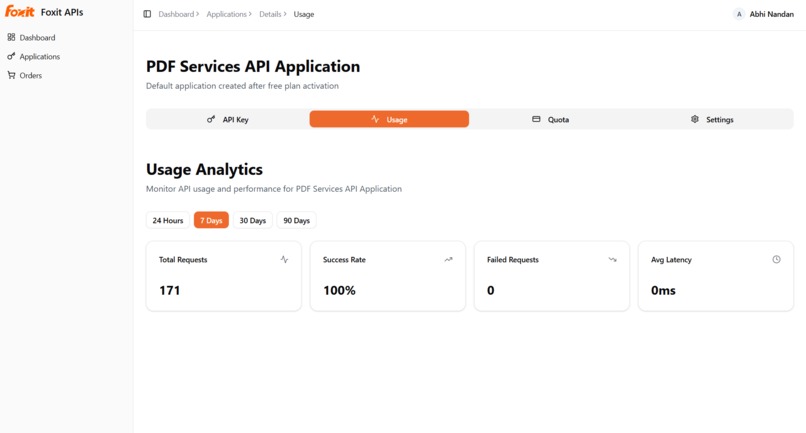Click the Dashboard grid icon in sidebar
The height and width of the screenshot is (433, 806).
11,37
